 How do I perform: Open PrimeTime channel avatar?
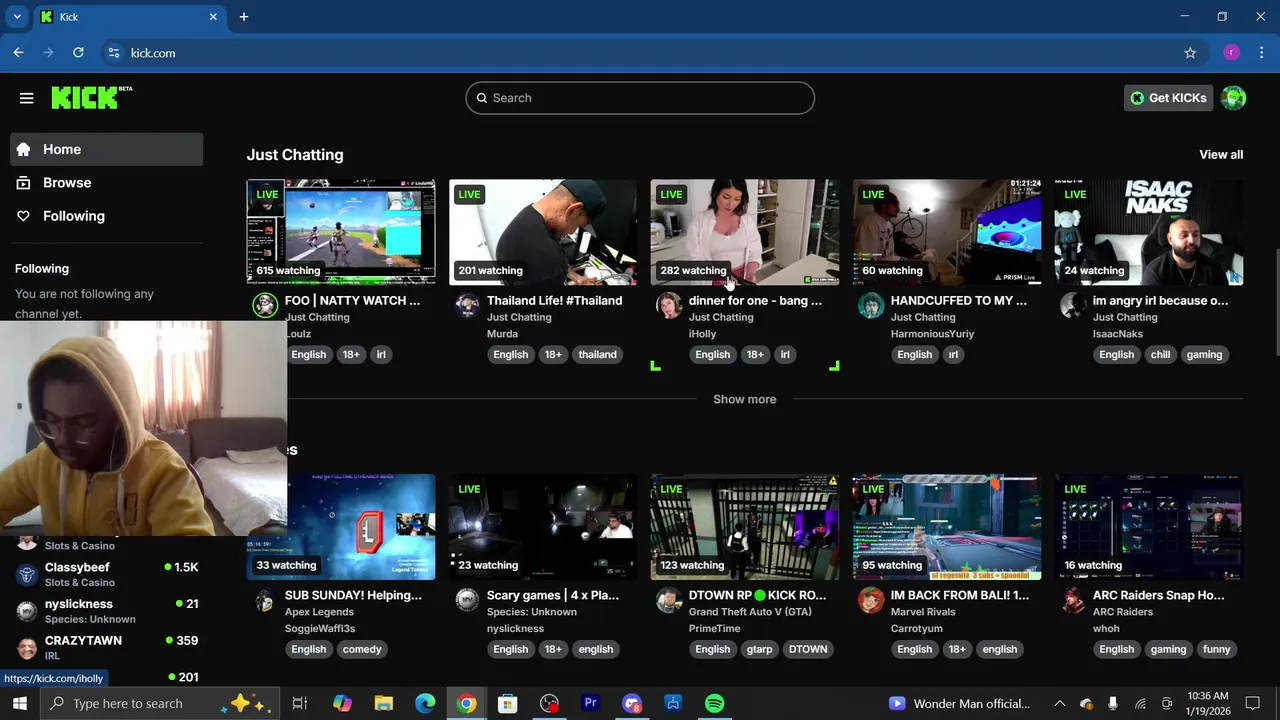pyautogui.click(x=669, y=600)
